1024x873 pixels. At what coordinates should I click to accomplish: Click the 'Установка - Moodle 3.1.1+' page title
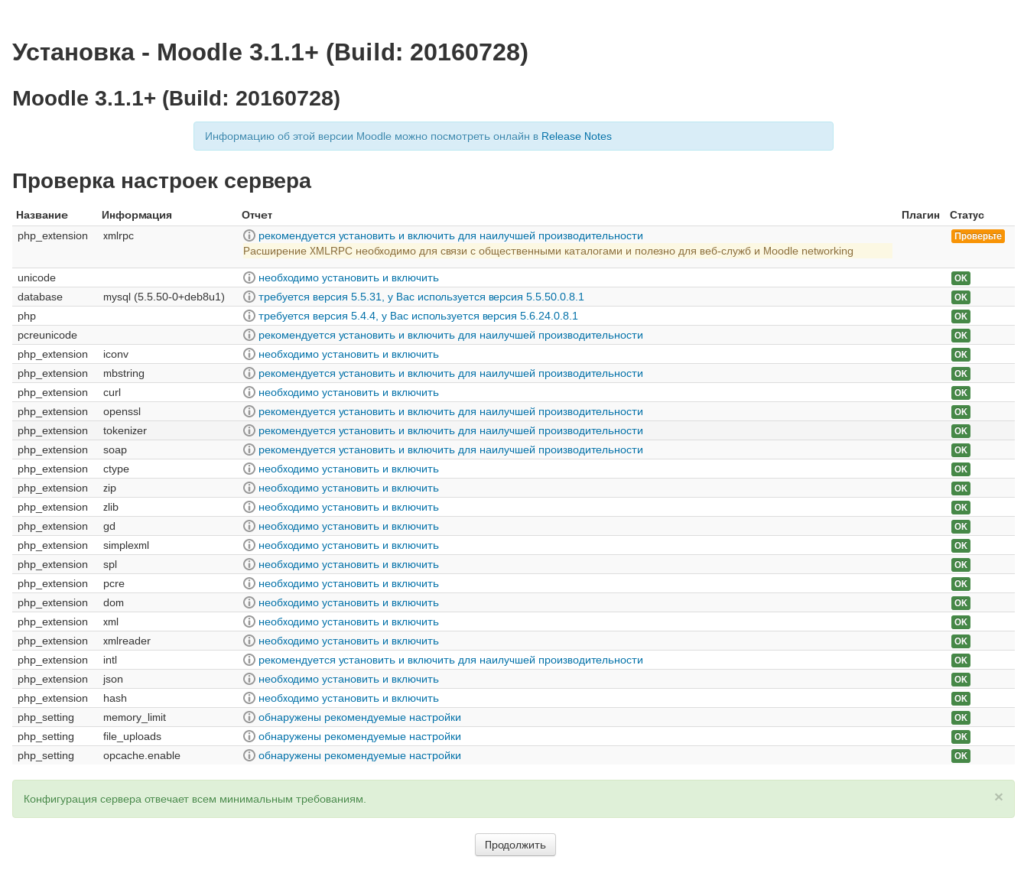coord(270,52)
